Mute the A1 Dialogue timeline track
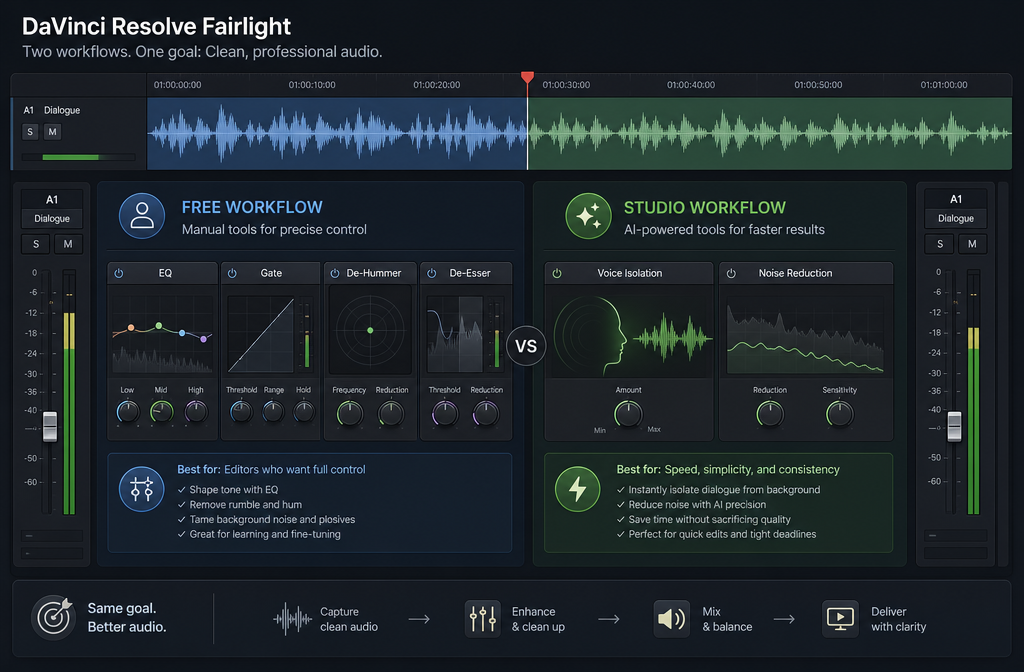This screenshot has width=1024, height=672. [x=52, y=132]
